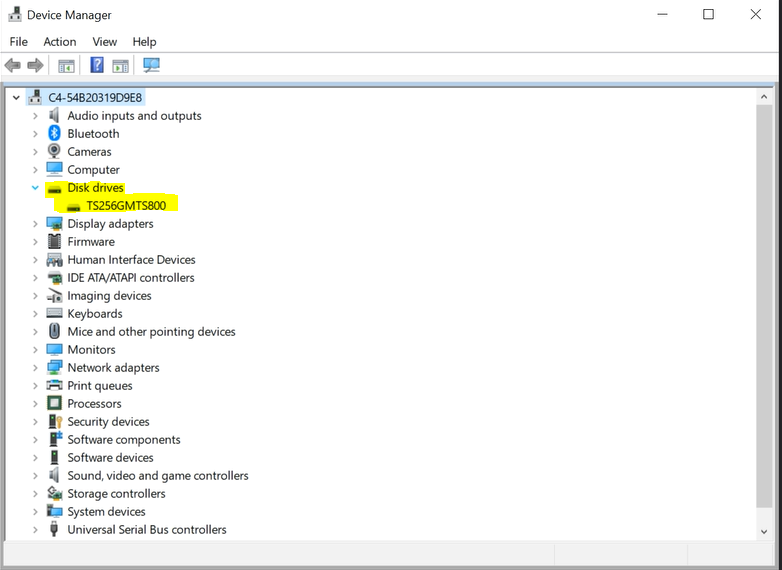Screen dimensions: 782x570
Task: Click the Network adapters icon
Action: (x=54, y=368)
